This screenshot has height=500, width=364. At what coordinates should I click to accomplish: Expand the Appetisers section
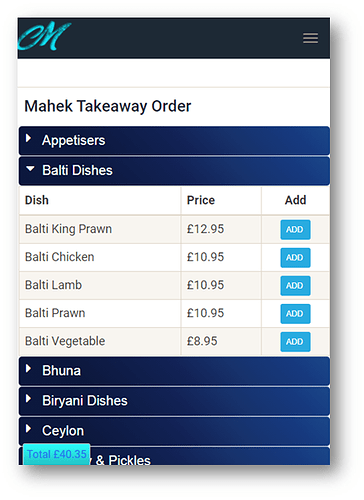[x=174, y=140]
